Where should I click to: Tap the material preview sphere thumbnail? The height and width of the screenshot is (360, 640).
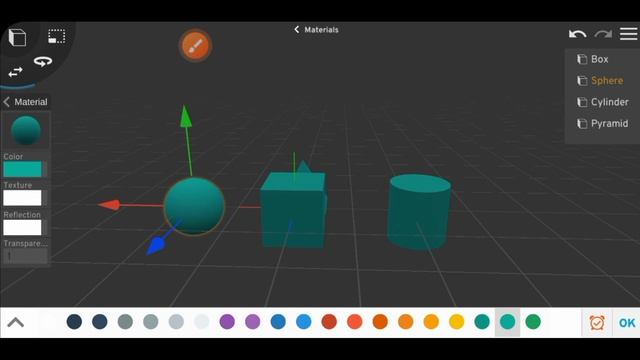tap(26, 131)
